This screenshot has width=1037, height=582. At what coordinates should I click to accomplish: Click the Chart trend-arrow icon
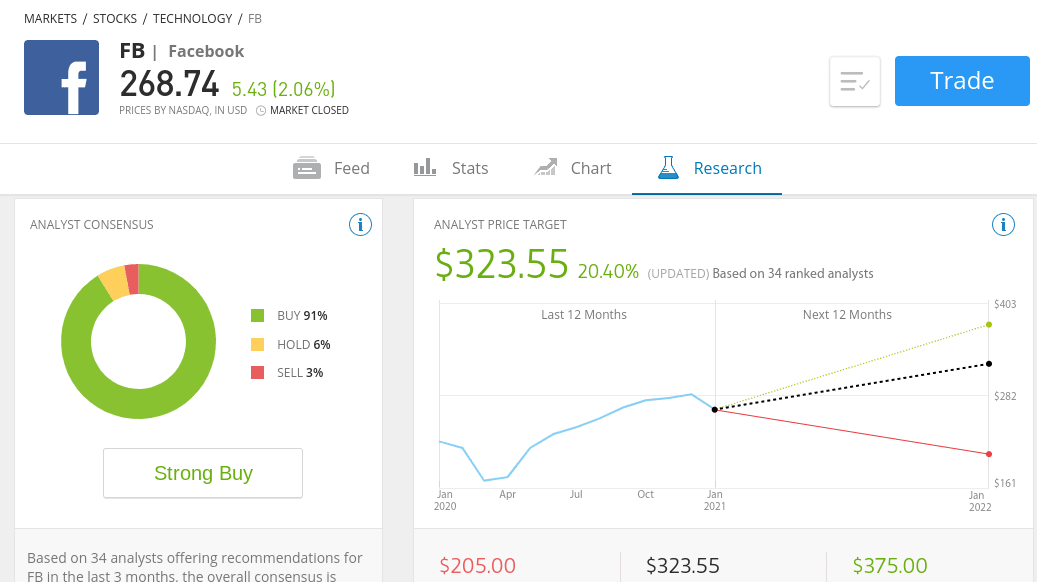coord(546,167)
